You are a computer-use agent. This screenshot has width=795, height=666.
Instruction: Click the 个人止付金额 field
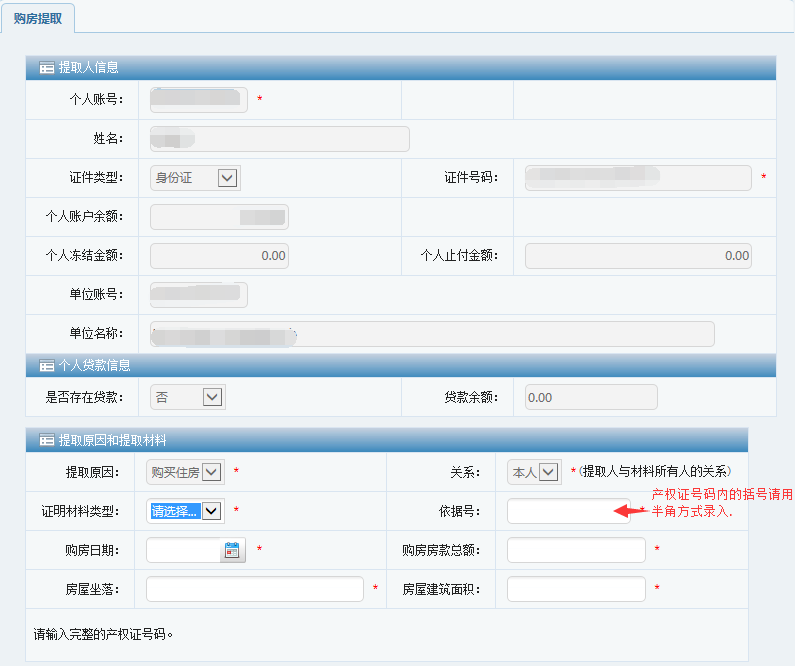pyautogui.click(x=637, y=256)
